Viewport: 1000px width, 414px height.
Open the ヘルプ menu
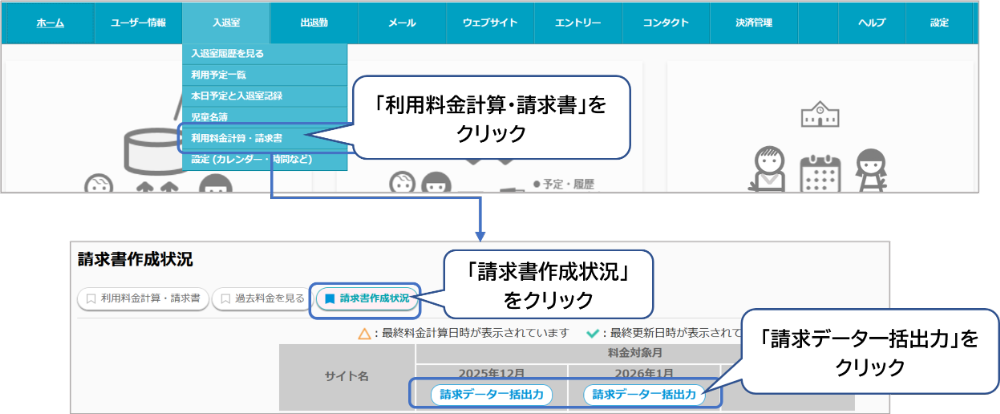tap(858, 23)
